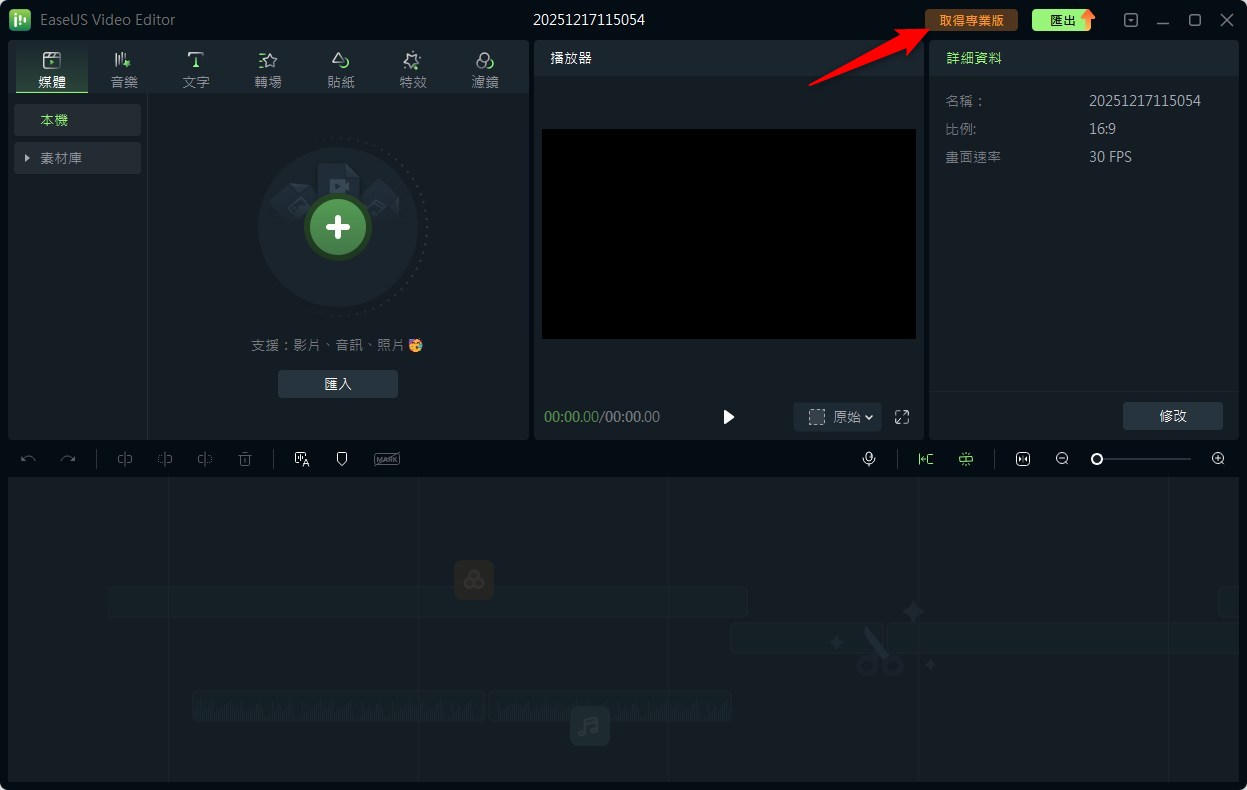The height and width of the screenshot is (790, 1247).
Task: Click the MARK watermark icon
Action: coord(387,459)
